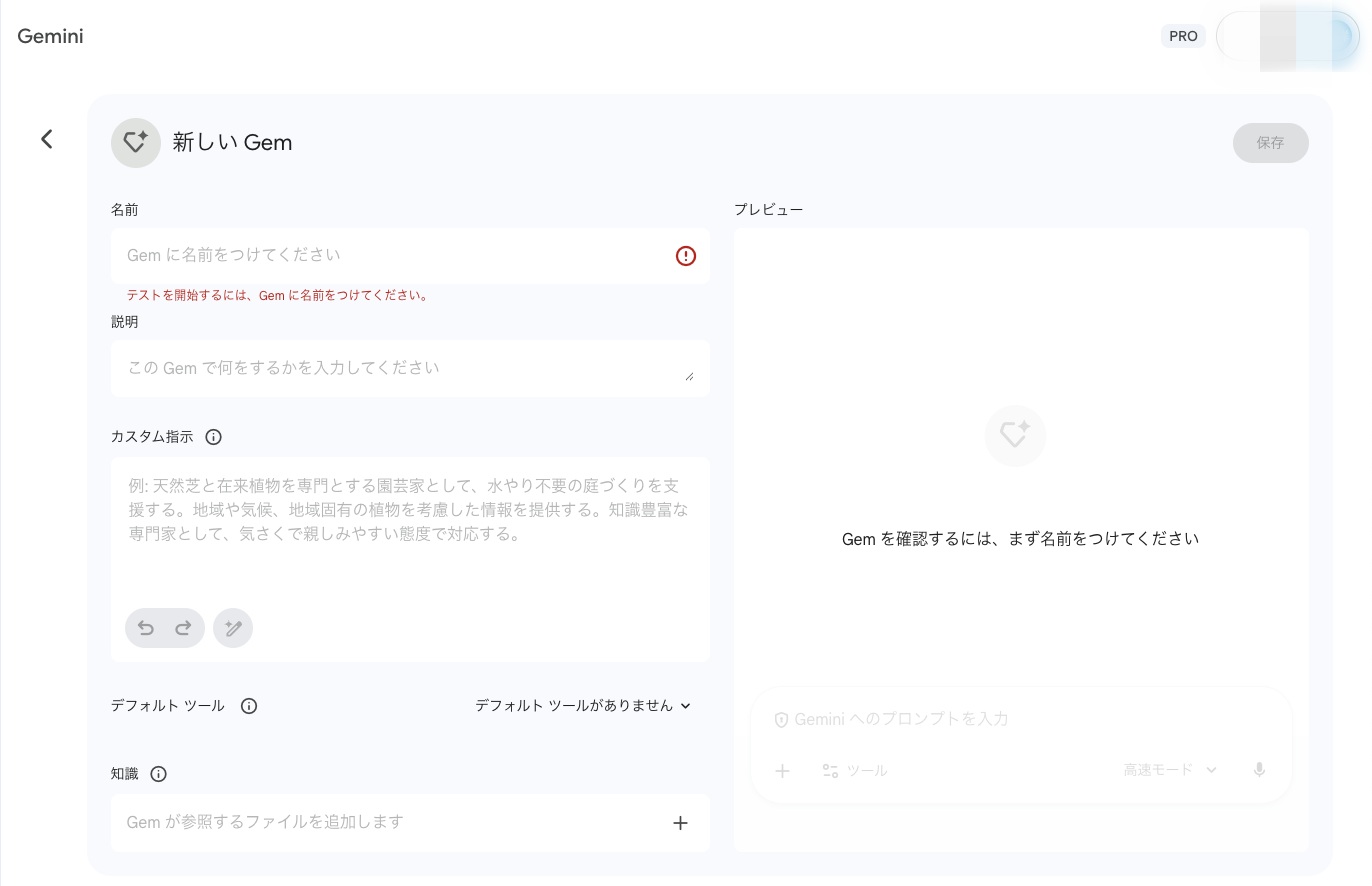Click the plus icon in the prompt input
Screen dimensions: 1372x886
(x=783, y=770)
